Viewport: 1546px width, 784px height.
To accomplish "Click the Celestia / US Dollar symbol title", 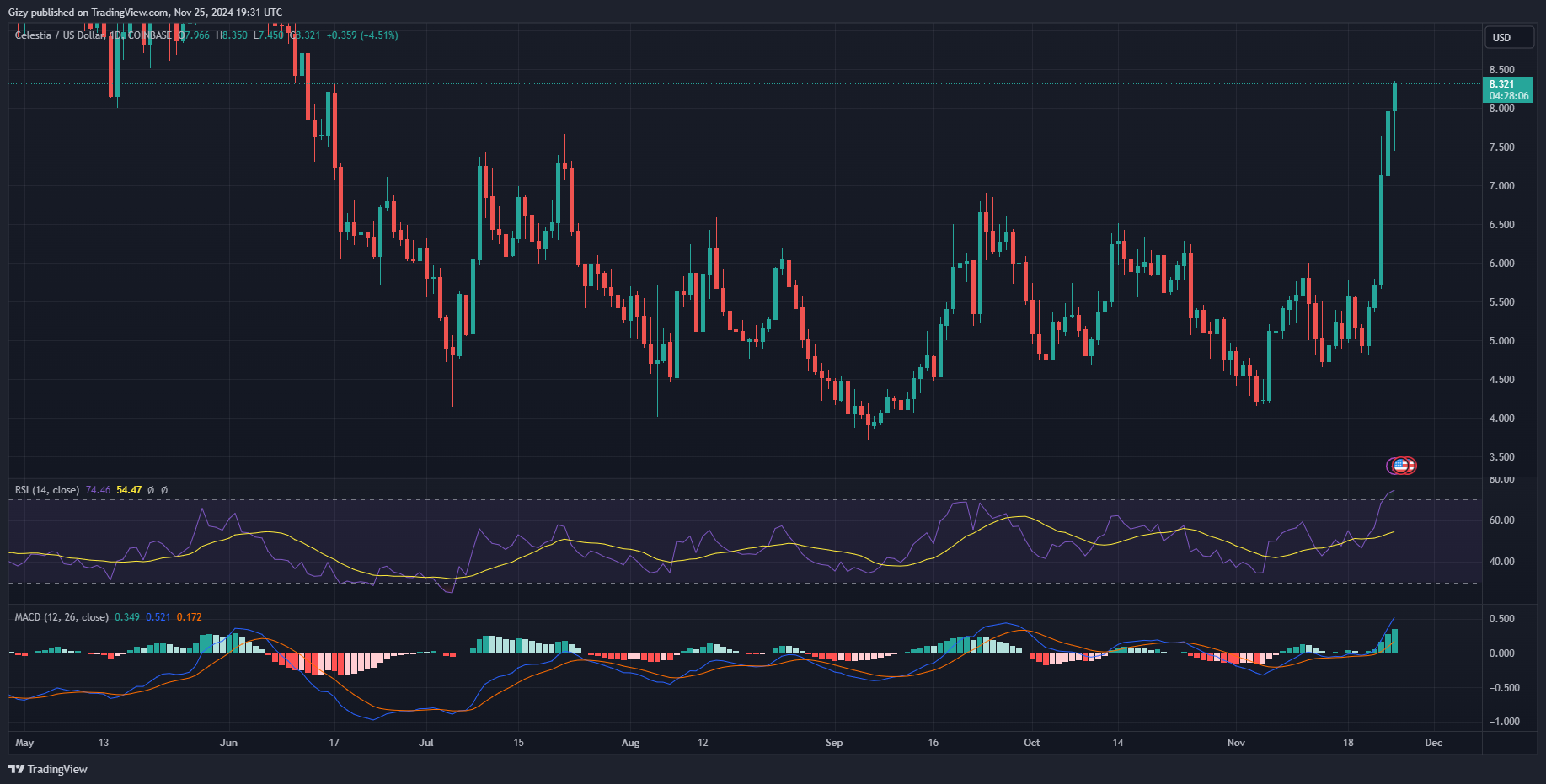I will tap(60, 35).
